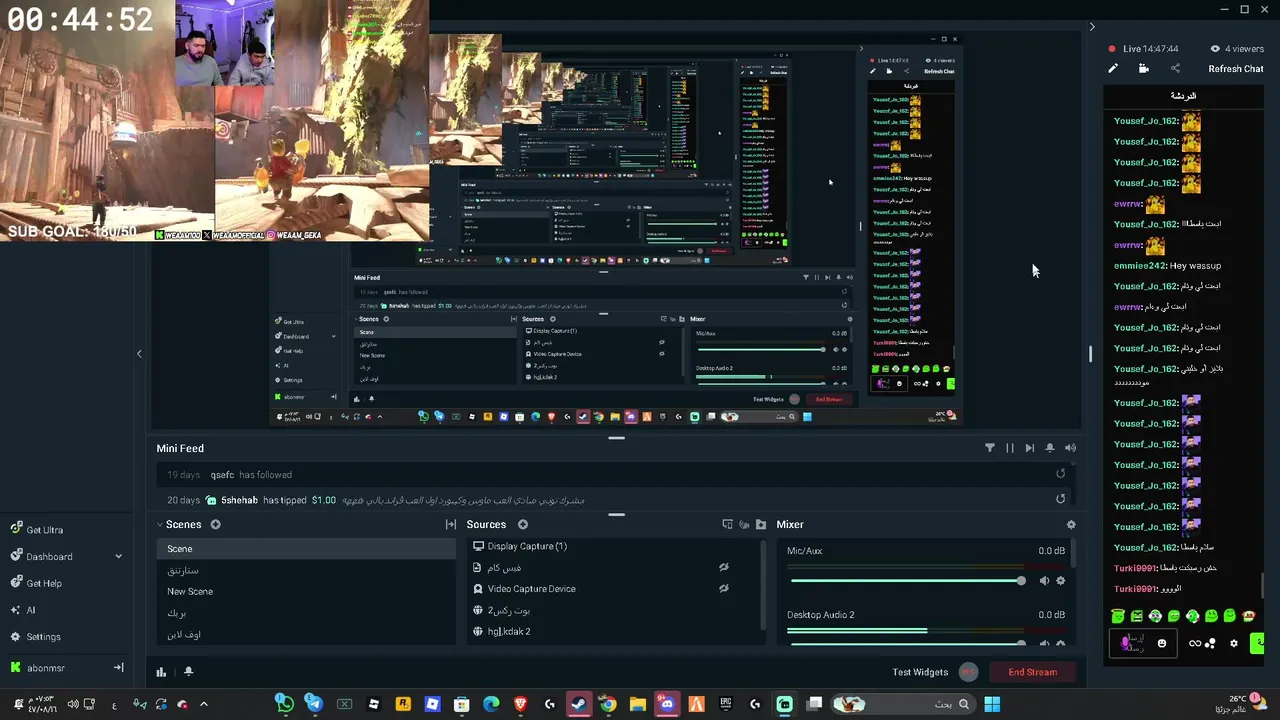Select the اوف لاين scene
Image resolution: width=1280 pixels, height=720 pixels.
306,634
